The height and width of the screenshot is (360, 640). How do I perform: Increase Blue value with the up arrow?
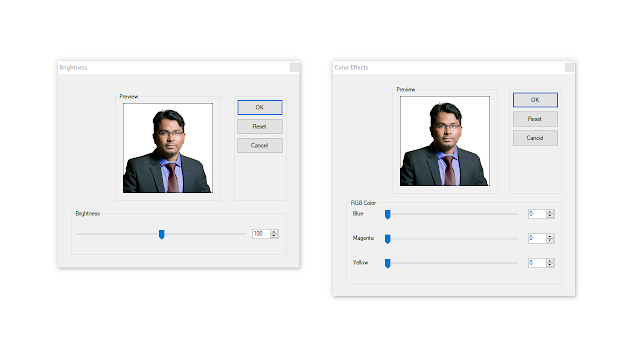pos(550,212)
